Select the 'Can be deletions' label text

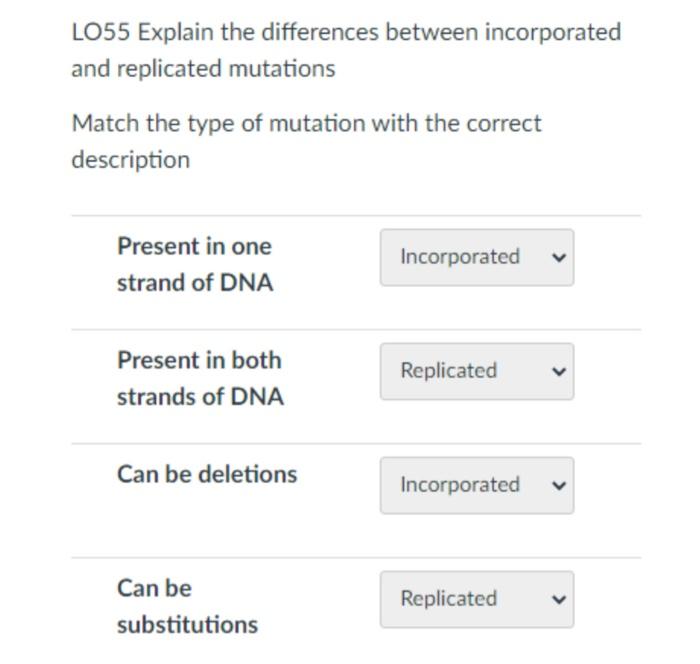pyautogui.click(x=207, y=474)
